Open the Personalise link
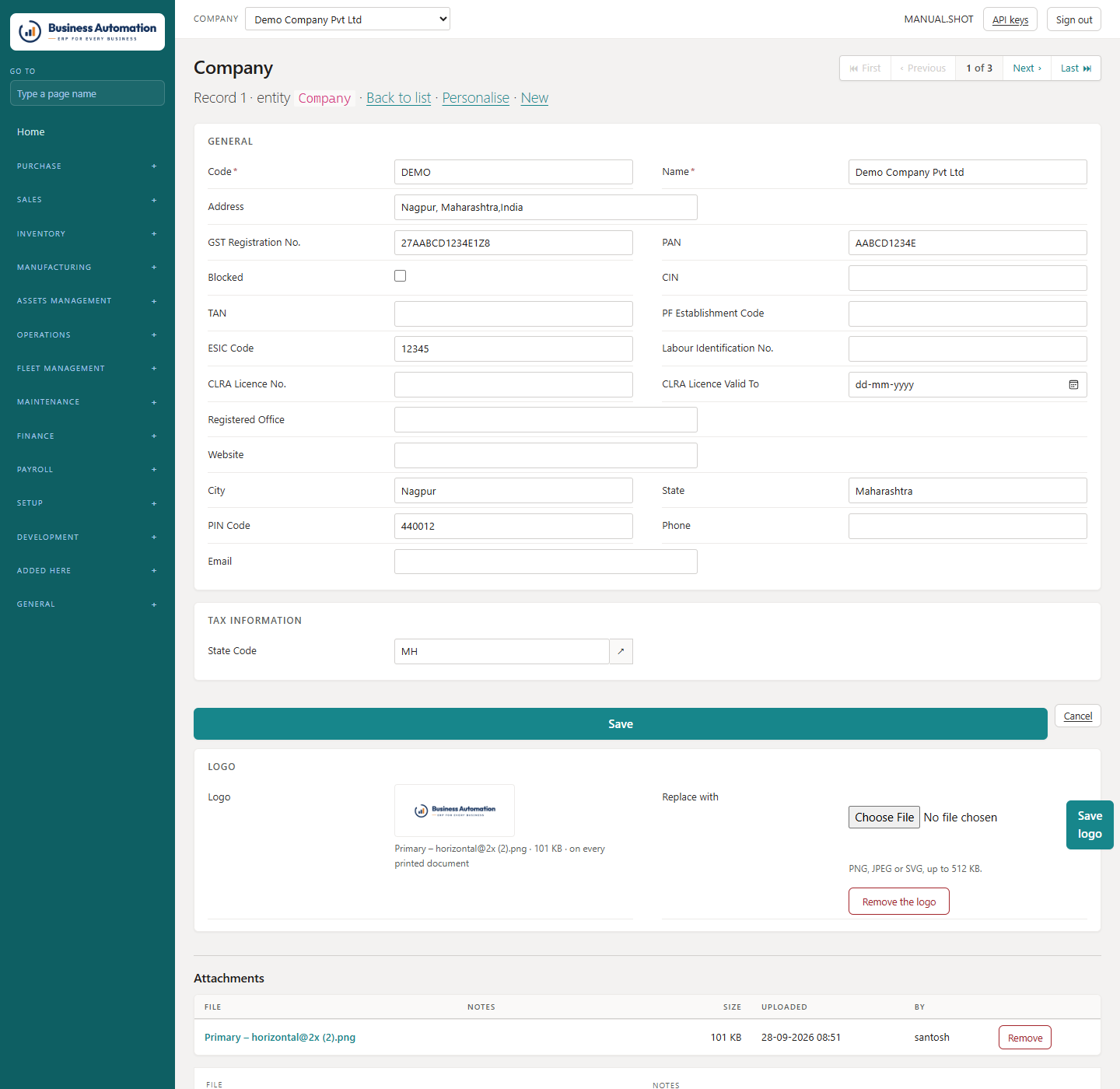The height and width of the screenshot is (1089, 1120). [476, 98]
